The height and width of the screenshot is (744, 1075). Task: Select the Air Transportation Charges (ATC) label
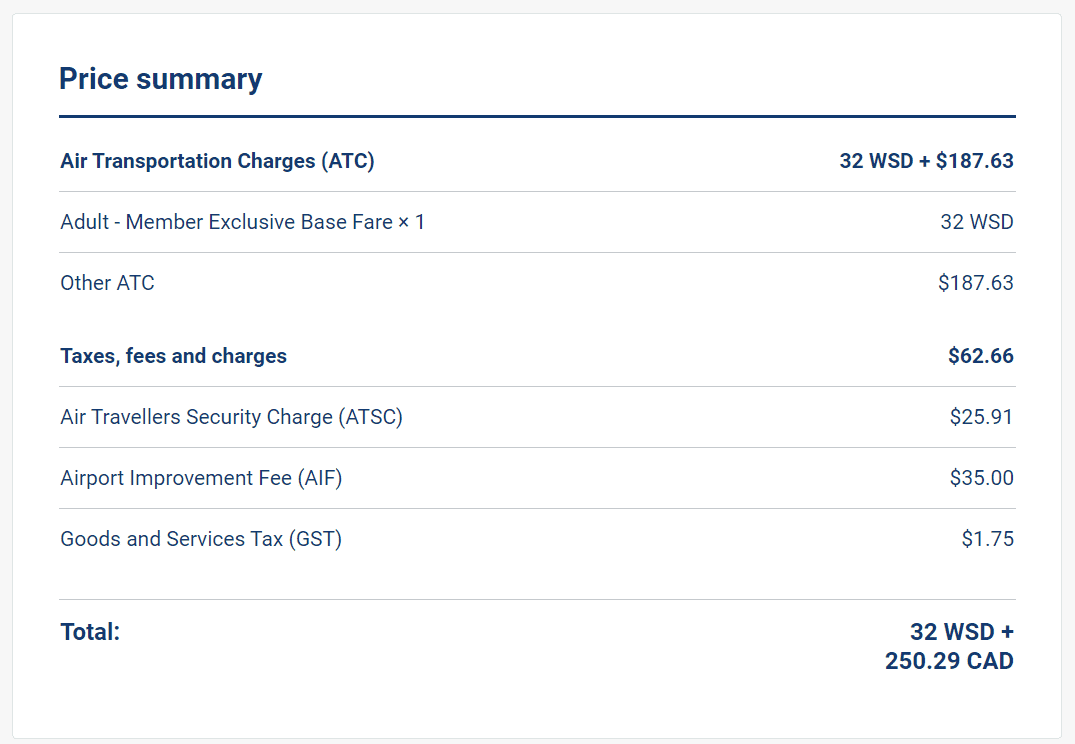(217, 161)
